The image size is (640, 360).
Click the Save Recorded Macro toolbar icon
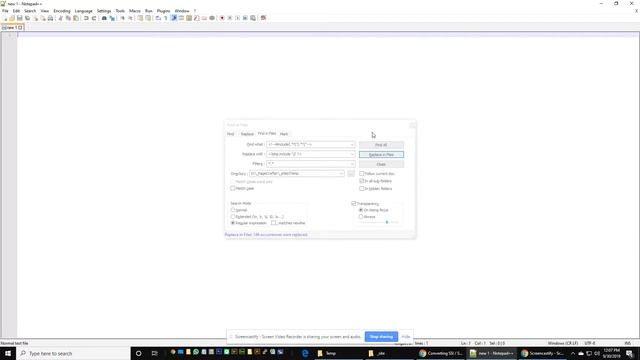tap(253, 18)
